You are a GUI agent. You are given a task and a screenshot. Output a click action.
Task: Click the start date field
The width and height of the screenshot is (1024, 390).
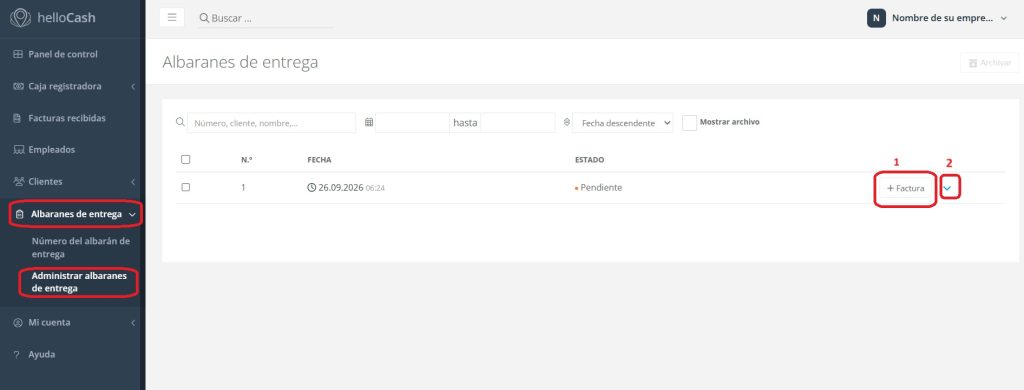point(412,123)
